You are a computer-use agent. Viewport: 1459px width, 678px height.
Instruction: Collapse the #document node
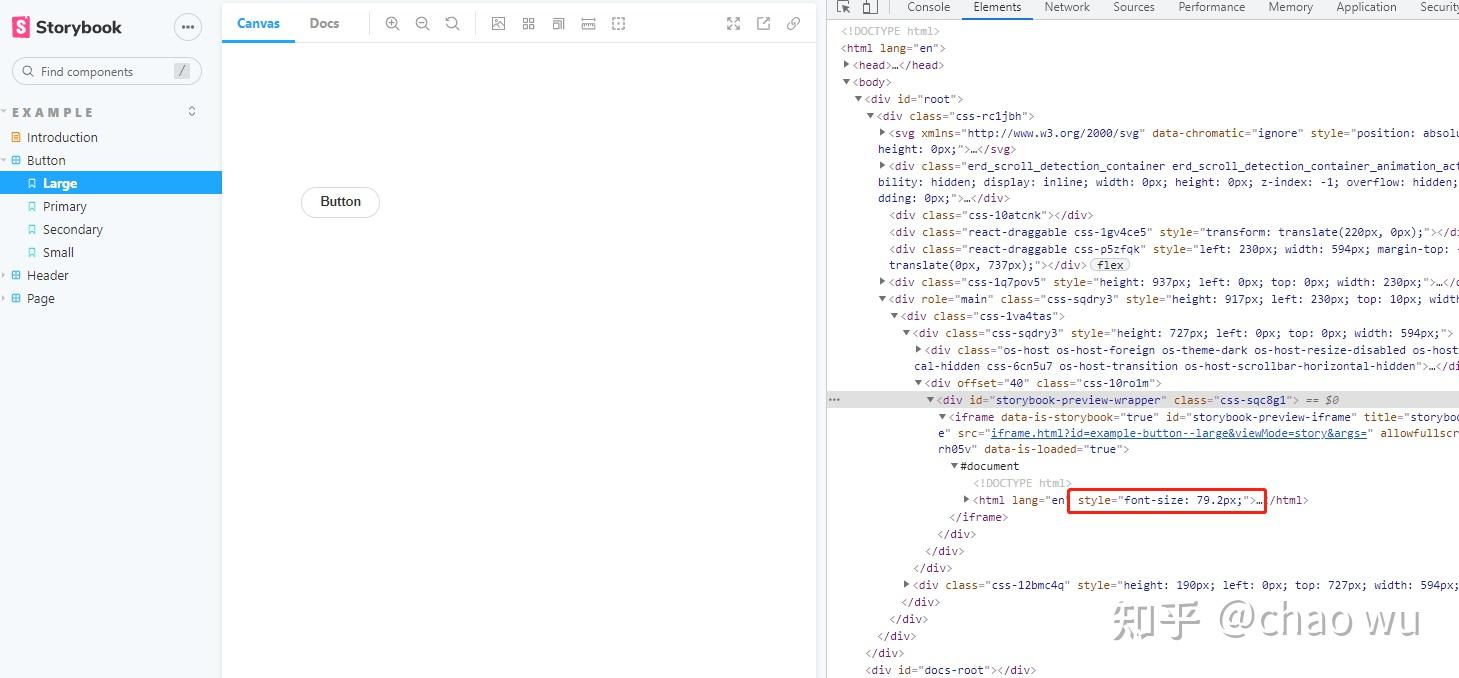tap(954, 466)
